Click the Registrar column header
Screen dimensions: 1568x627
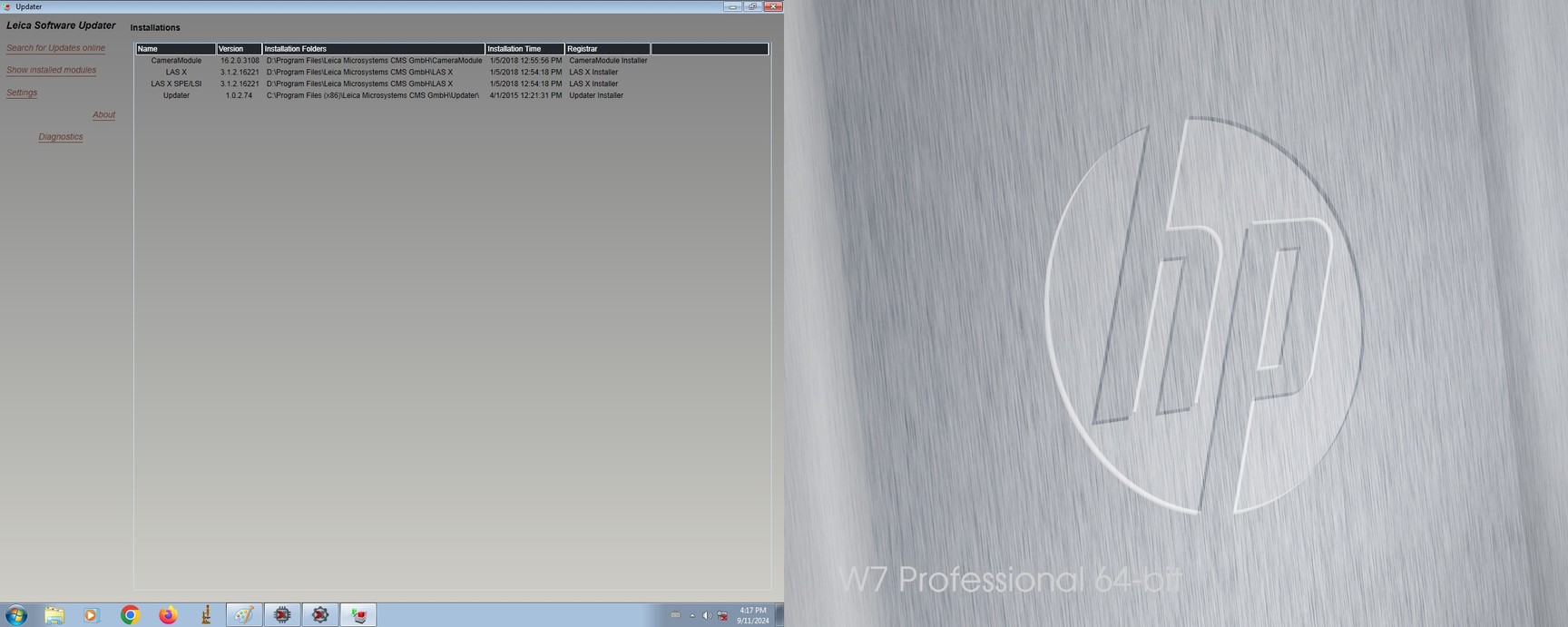(606, 49)
